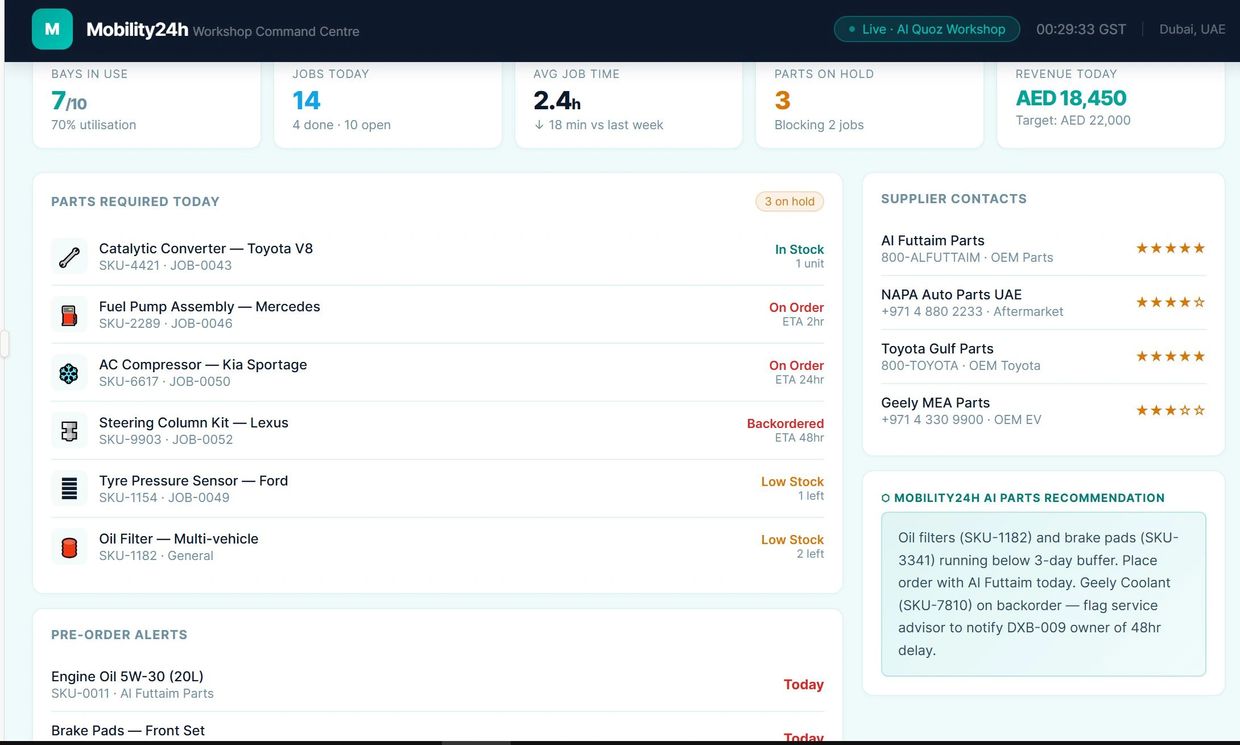Click the AED 18,450 revenue figure
Screen dimensions: 1240x745
click(x=1071, y=98)
